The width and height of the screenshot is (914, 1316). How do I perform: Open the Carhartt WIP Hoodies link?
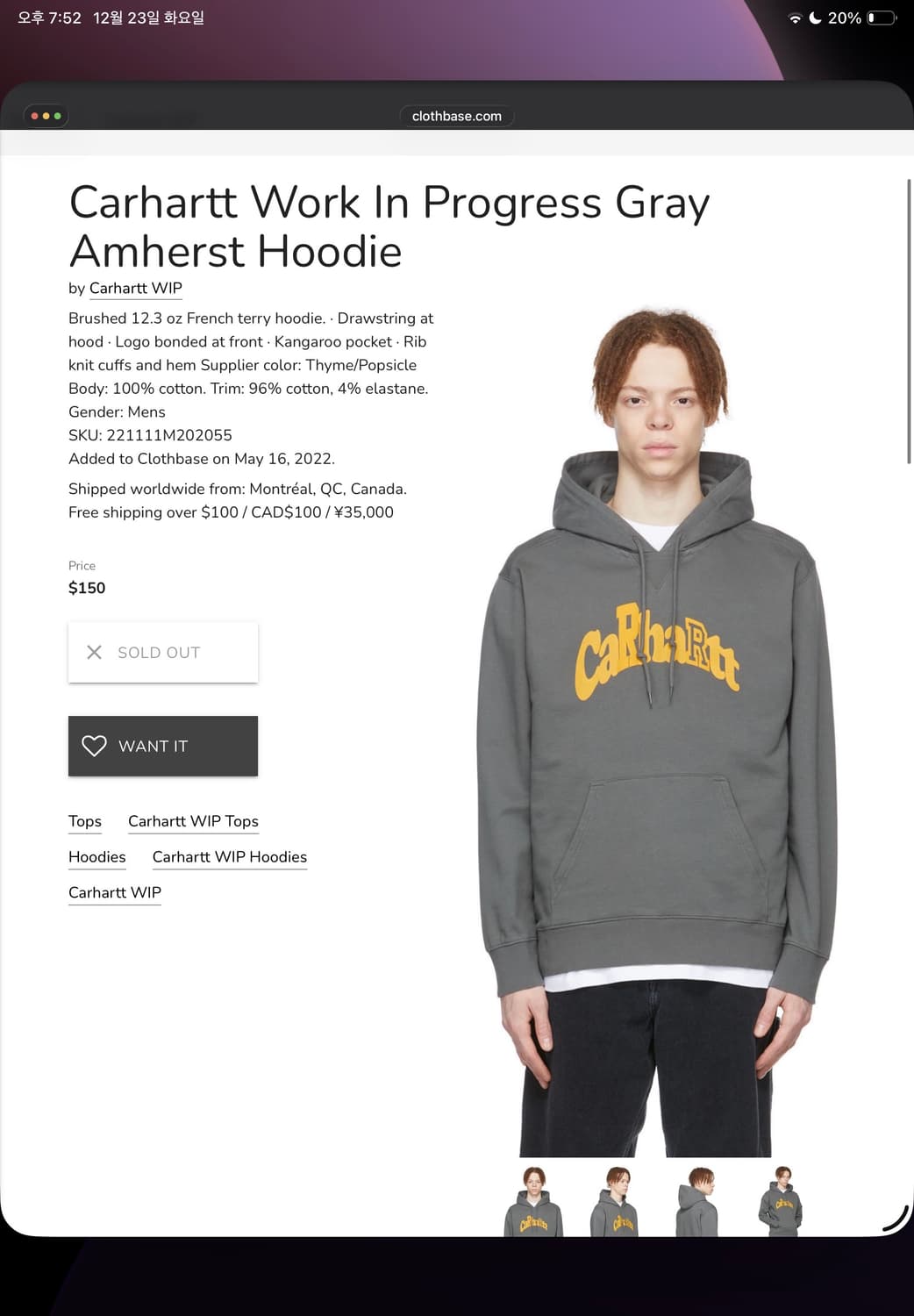(230, 857)
